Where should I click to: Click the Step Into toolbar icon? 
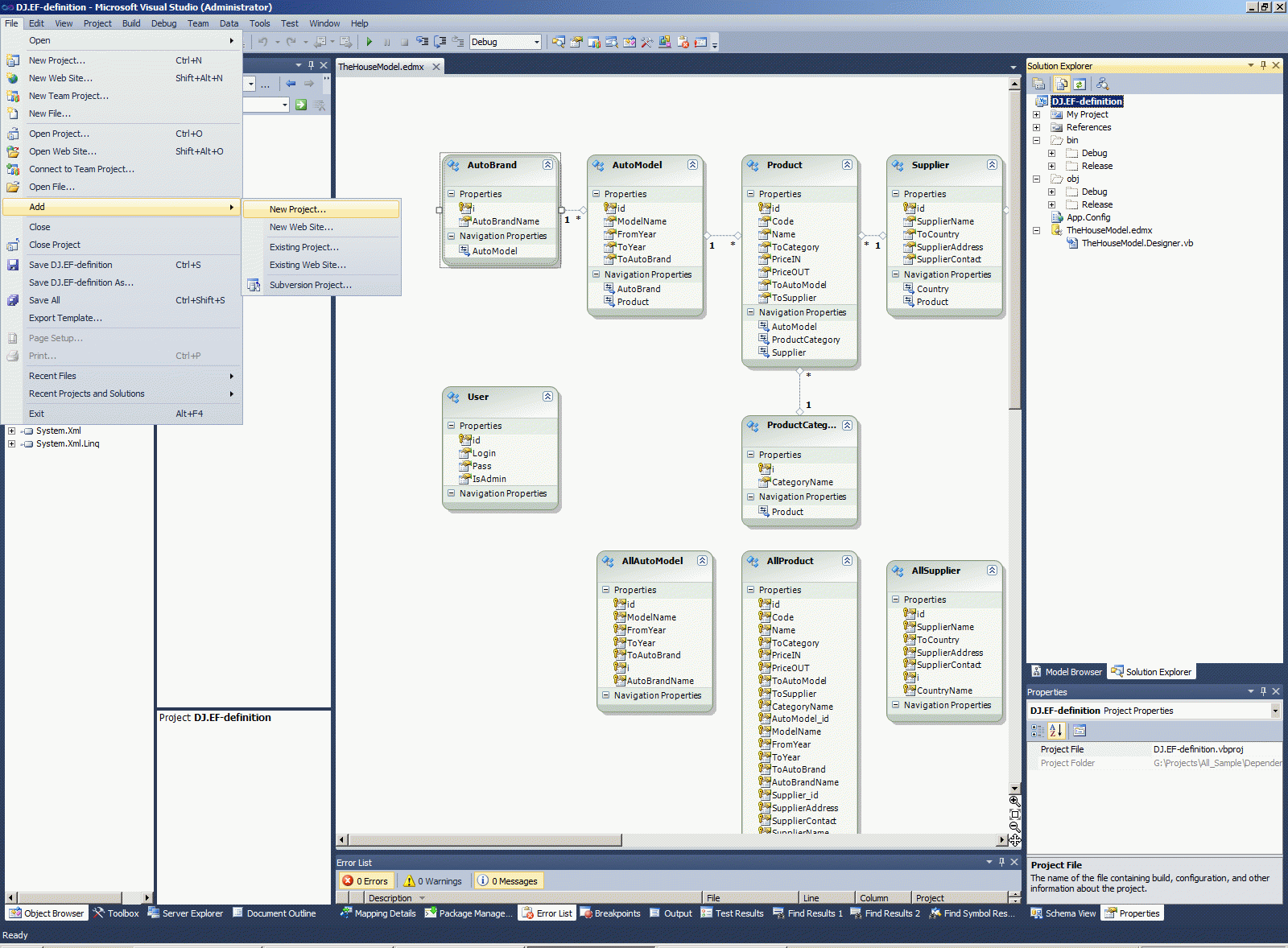pyautogui.click(x=422, y=42)
